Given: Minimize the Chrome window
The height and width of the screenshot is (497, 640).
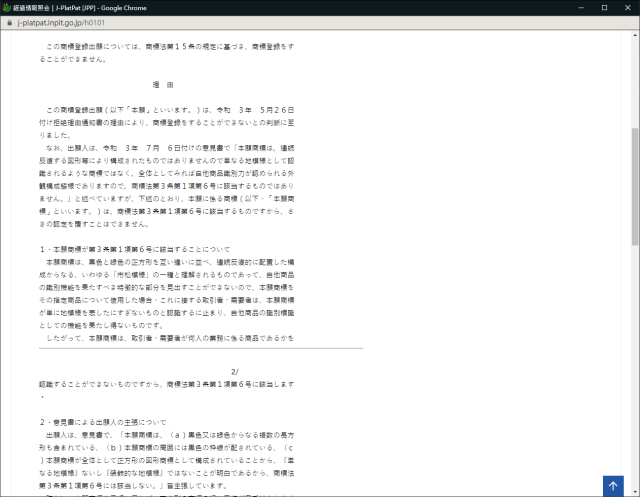Looking at the screenshot, I should tap(577, 7).
